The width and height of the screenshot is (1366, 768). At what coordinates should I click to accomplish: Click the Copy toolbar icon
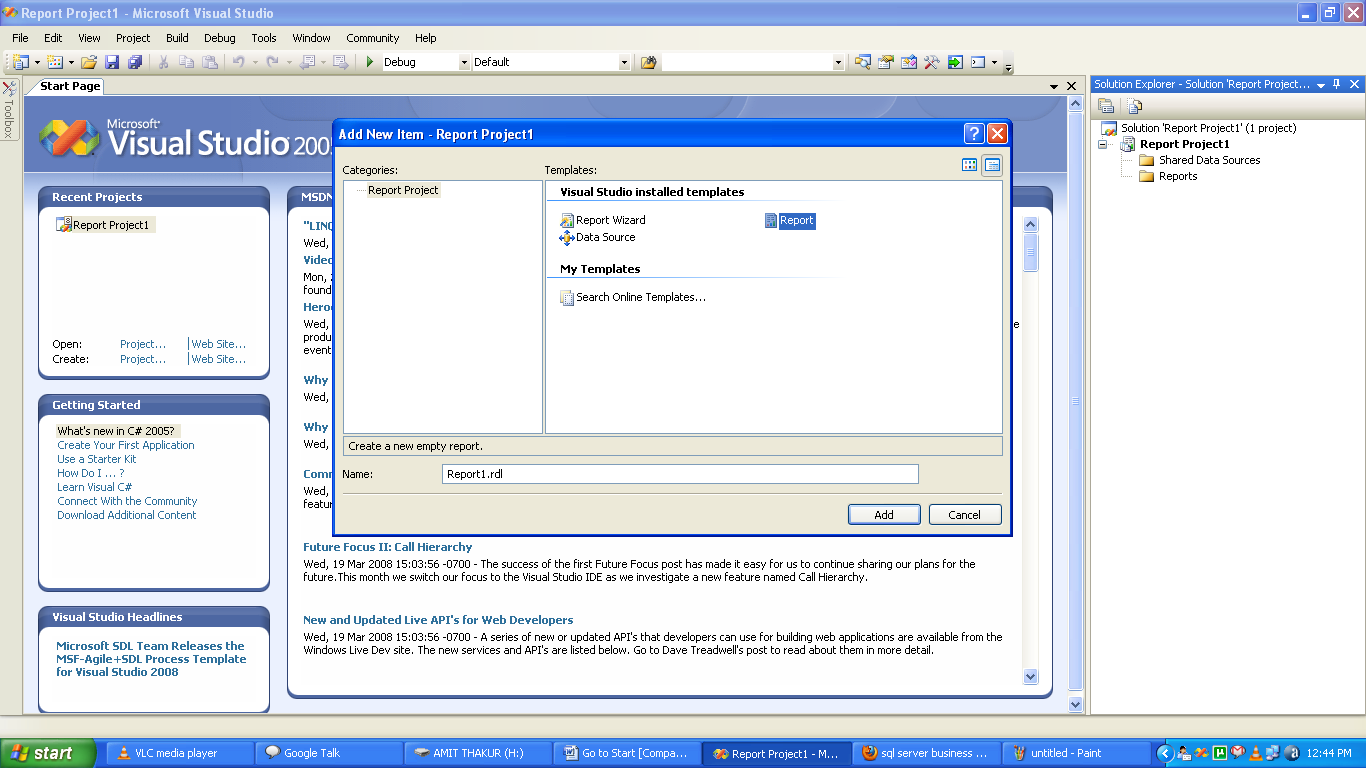click(186, 62)
